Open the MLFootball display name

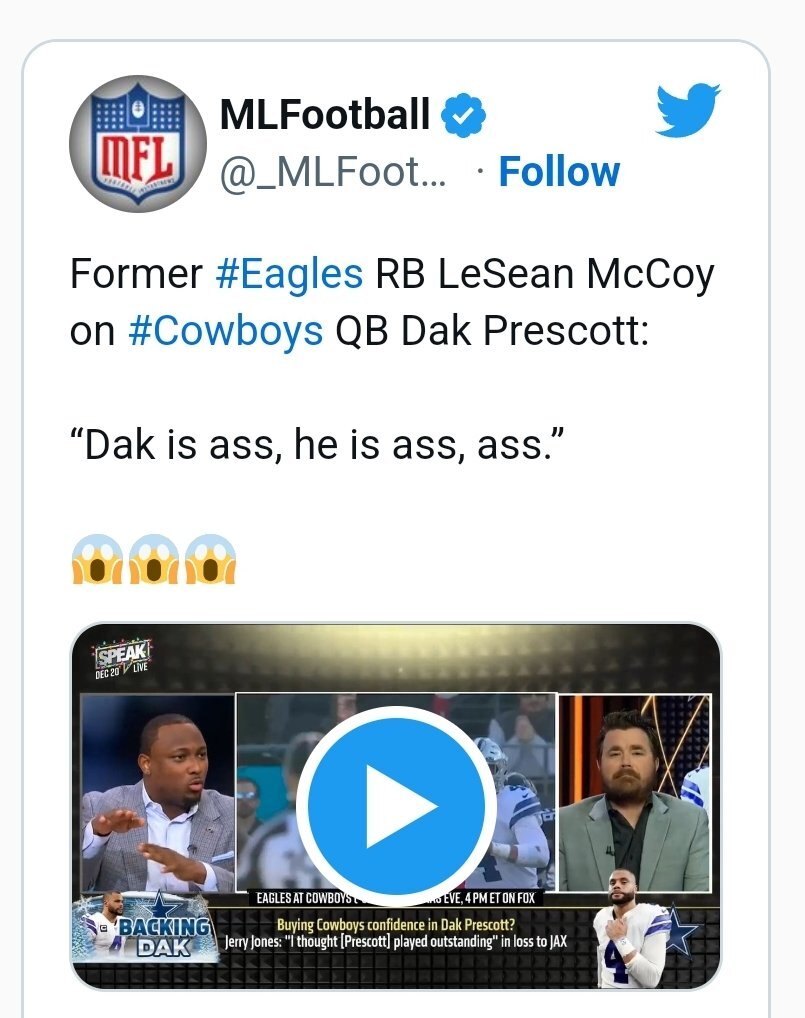click(x=325, y=116)
